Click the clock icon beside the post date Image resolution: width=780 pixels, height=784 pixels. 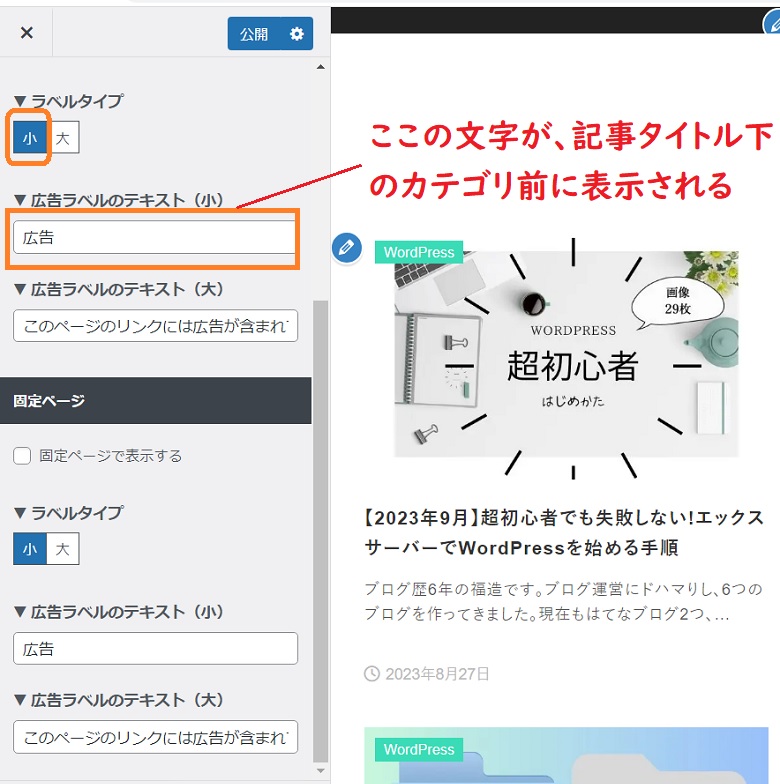pos(372,674)
